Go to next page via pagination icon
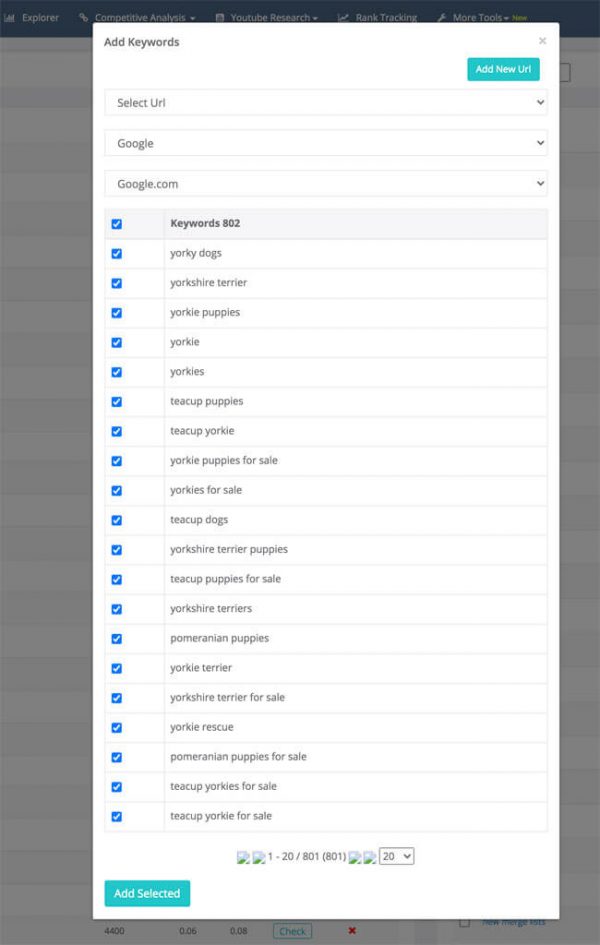Viewport: 600px width, 945px height. coord(355,856)
